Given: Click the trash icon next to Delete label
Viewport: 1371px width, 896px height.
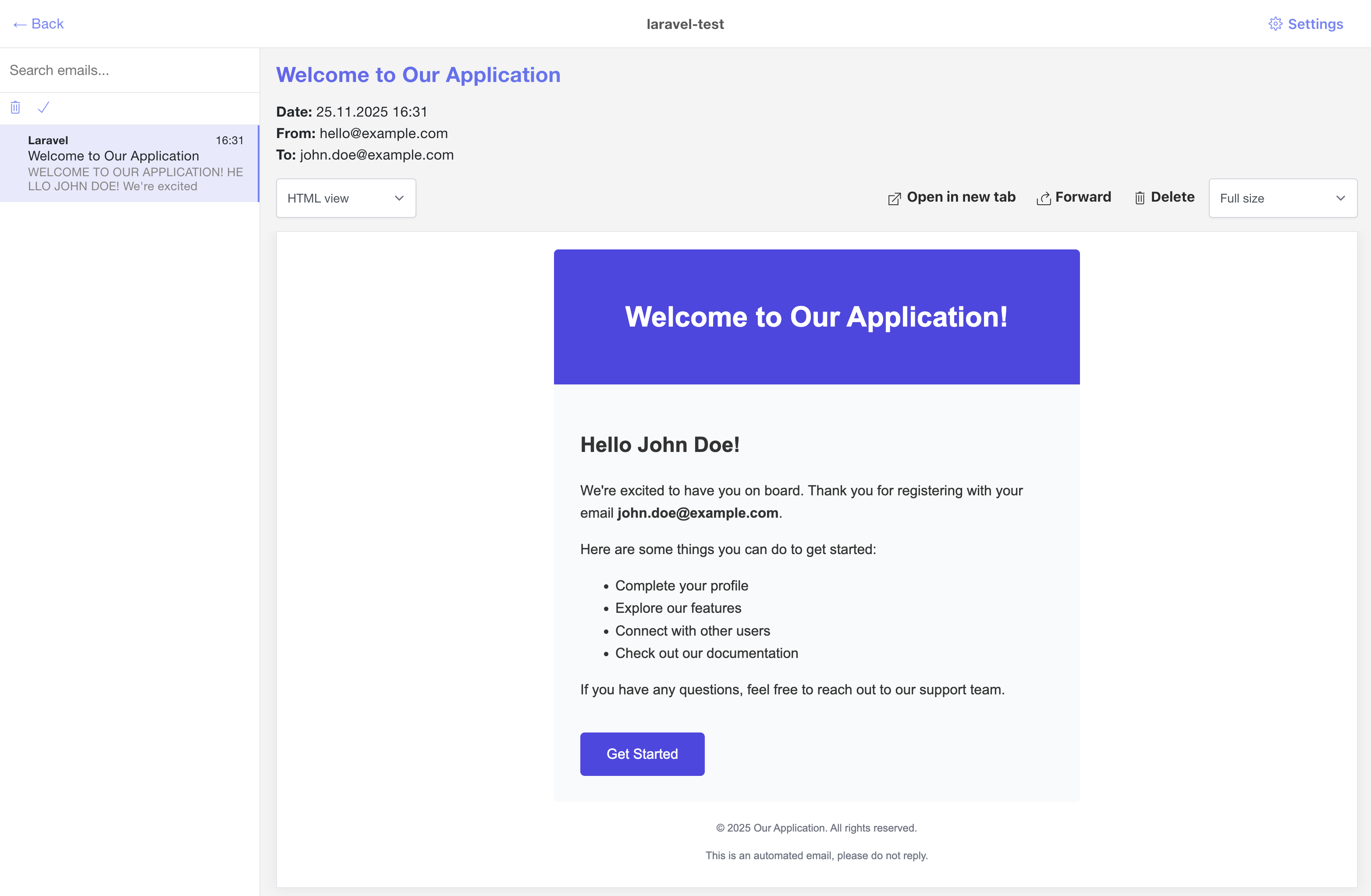Looking at the screenshot, I should tap(1140, 198).
